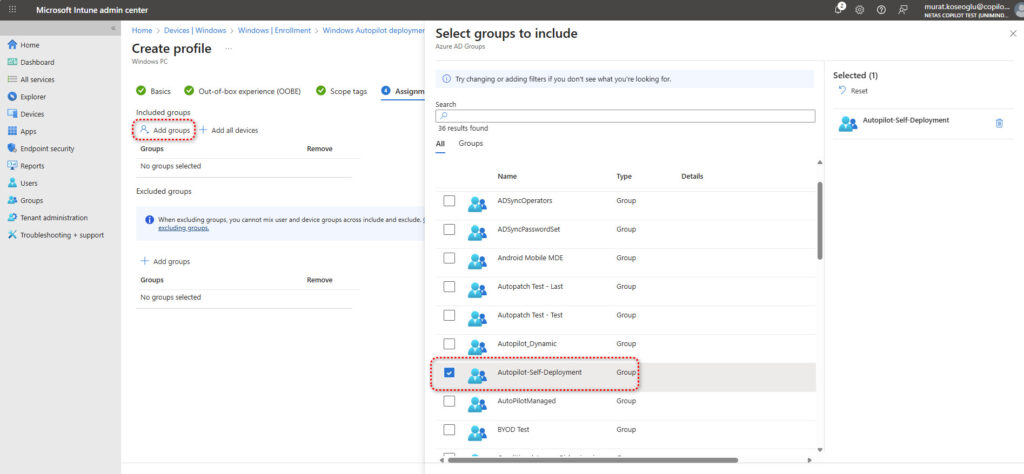Delete Autopilot-Self-Deployment from selected list
1024x474 pixels.
[998, 123]
